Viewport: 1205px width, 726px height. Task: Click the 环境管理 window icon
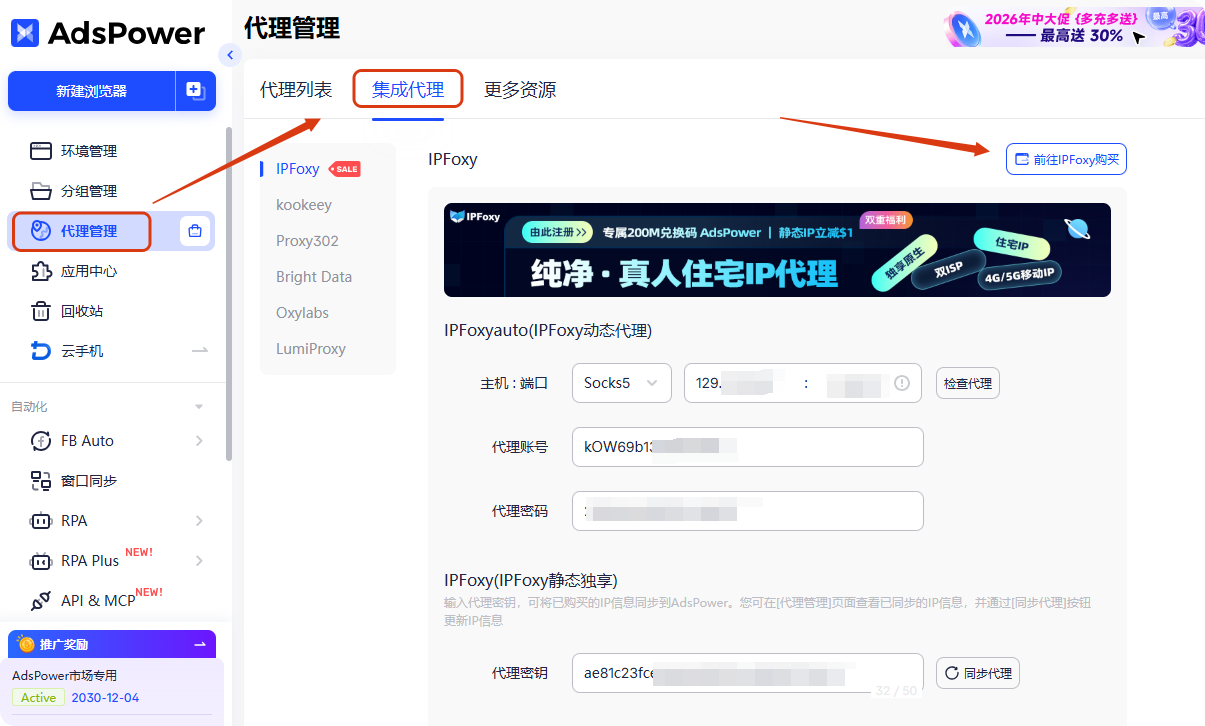(x=40, y=151)
